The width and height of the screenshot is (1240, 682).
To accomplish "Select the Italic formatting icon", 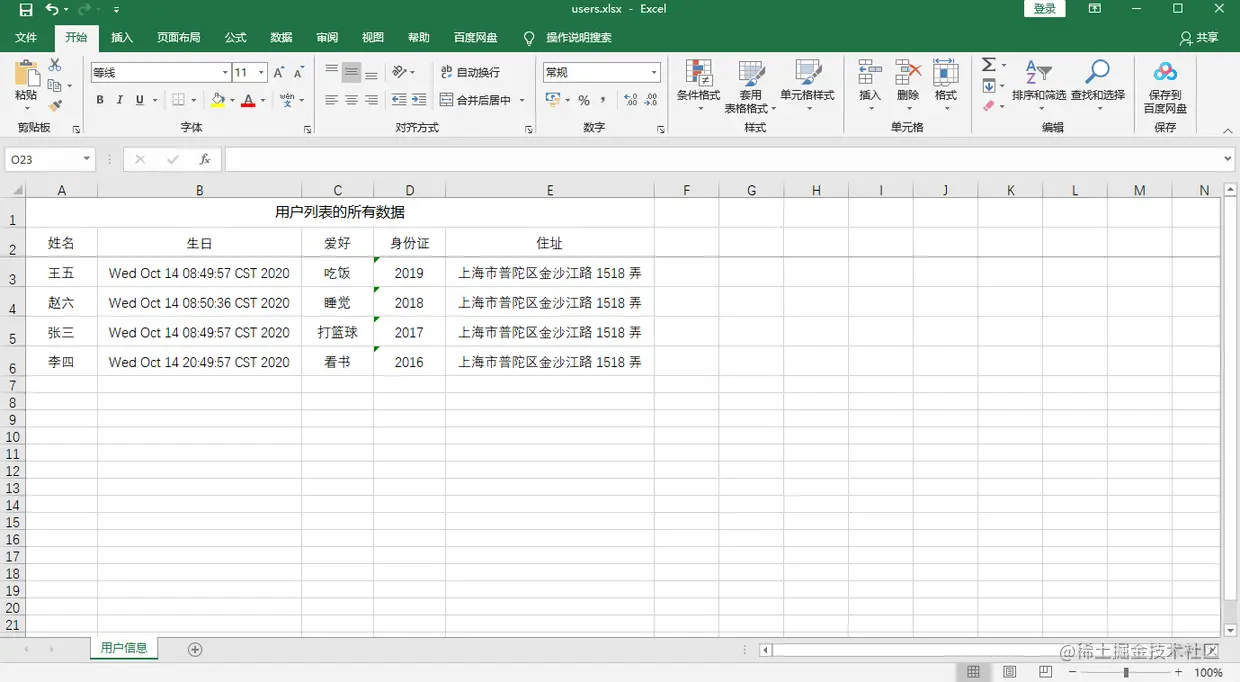I will [x=120, y=100].
